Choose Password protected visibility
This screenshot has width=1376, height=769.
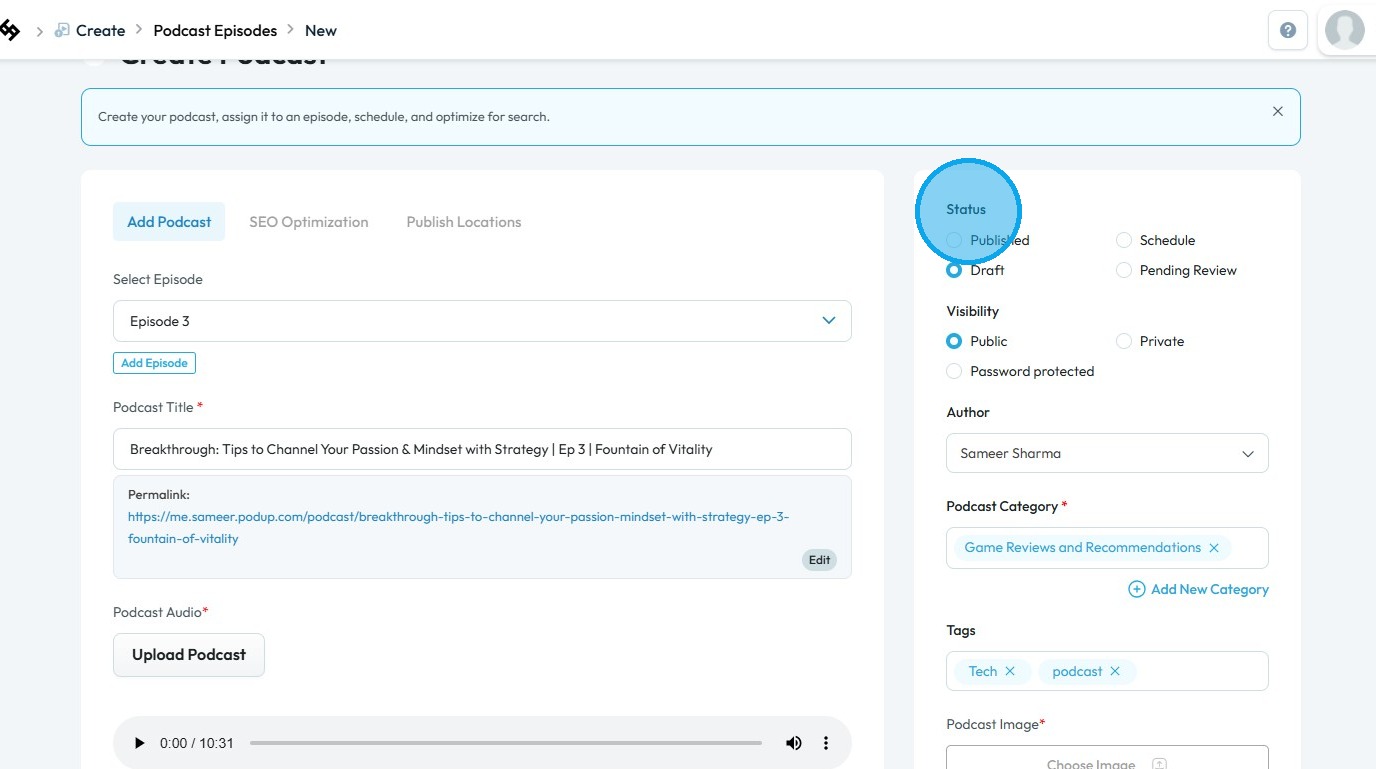pos(954,371)
